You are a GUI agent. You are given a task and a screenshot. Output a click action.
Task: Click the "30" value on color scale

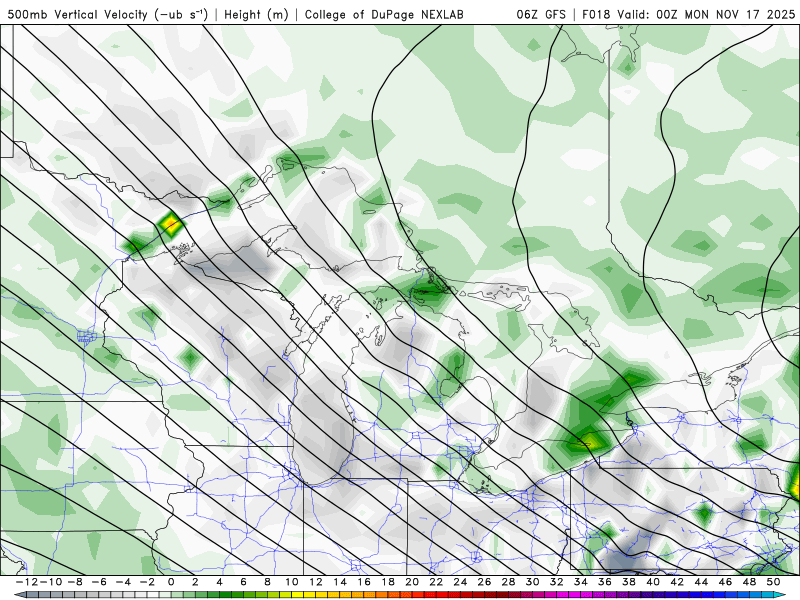pos(532,582)
